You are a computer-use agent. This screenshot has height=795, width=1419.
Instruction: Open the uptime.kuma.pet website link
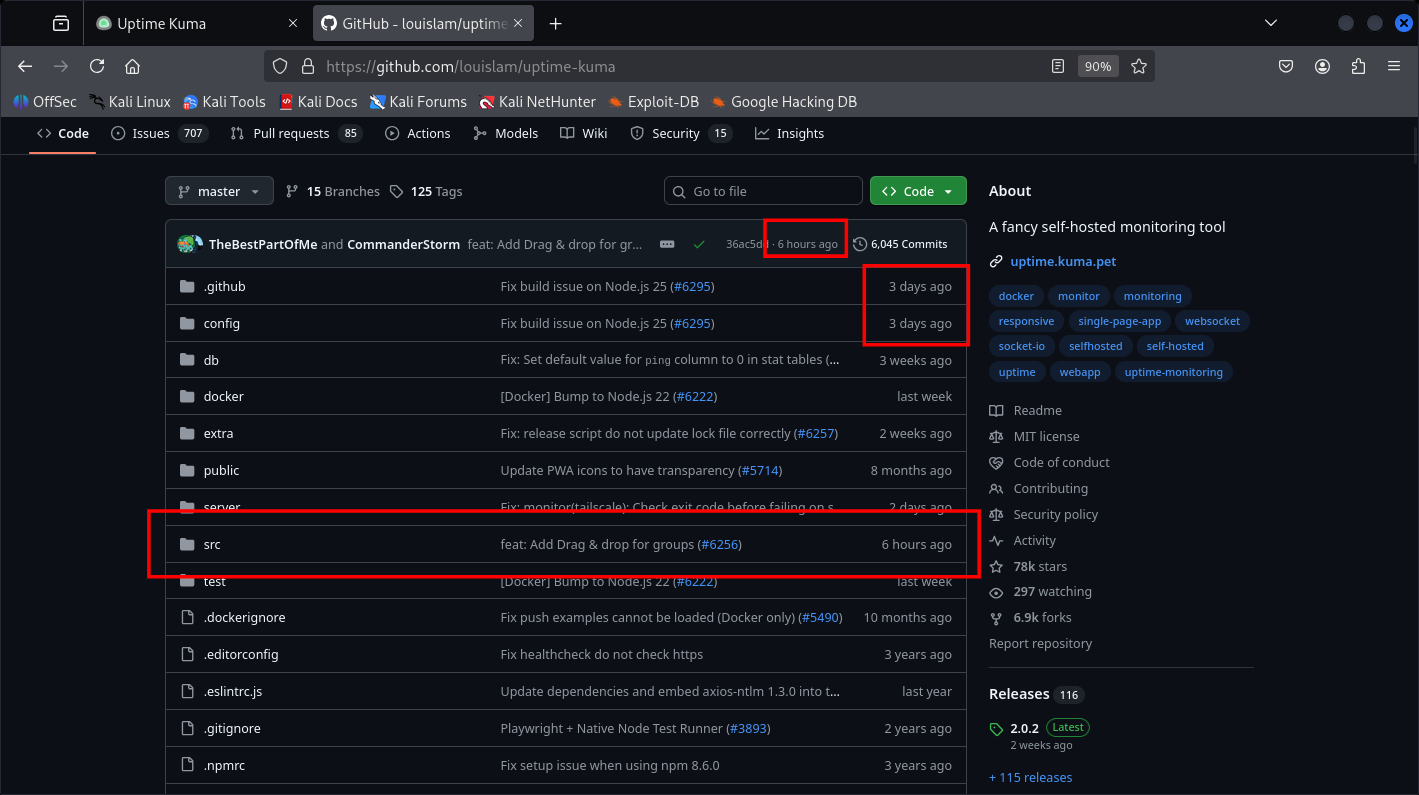pos(1063,261)
